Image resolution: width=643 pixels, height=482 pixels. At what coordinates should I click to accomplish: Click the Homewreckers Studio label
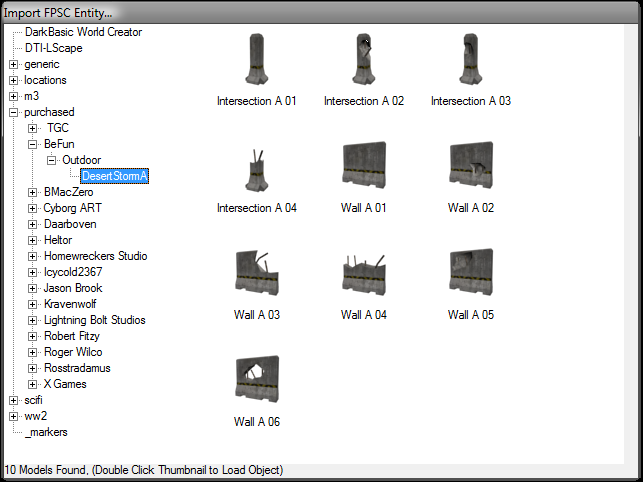pos(96,256)
